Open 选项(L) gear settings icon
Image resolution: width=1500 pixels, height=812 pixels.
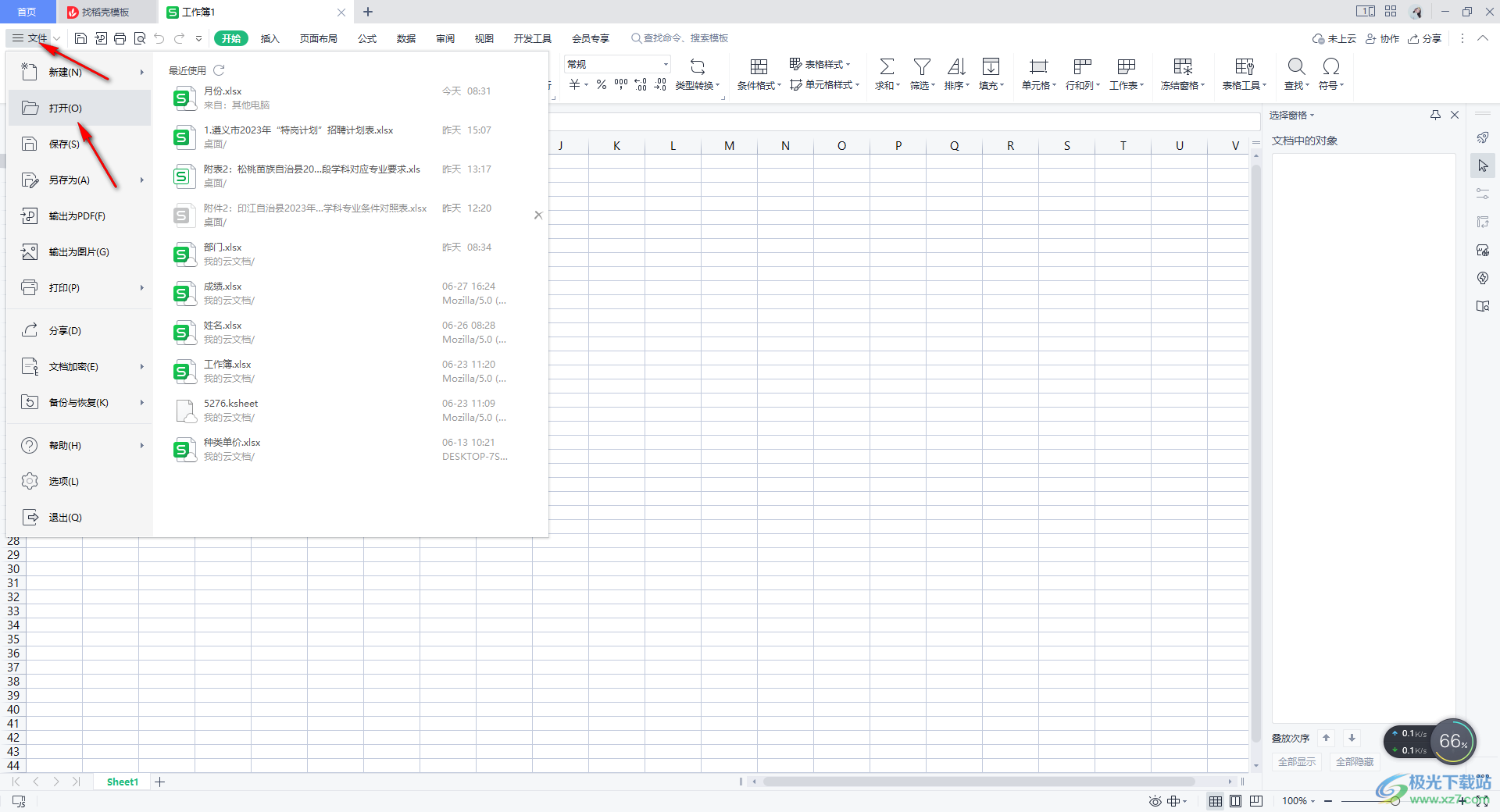click(30, 481)
